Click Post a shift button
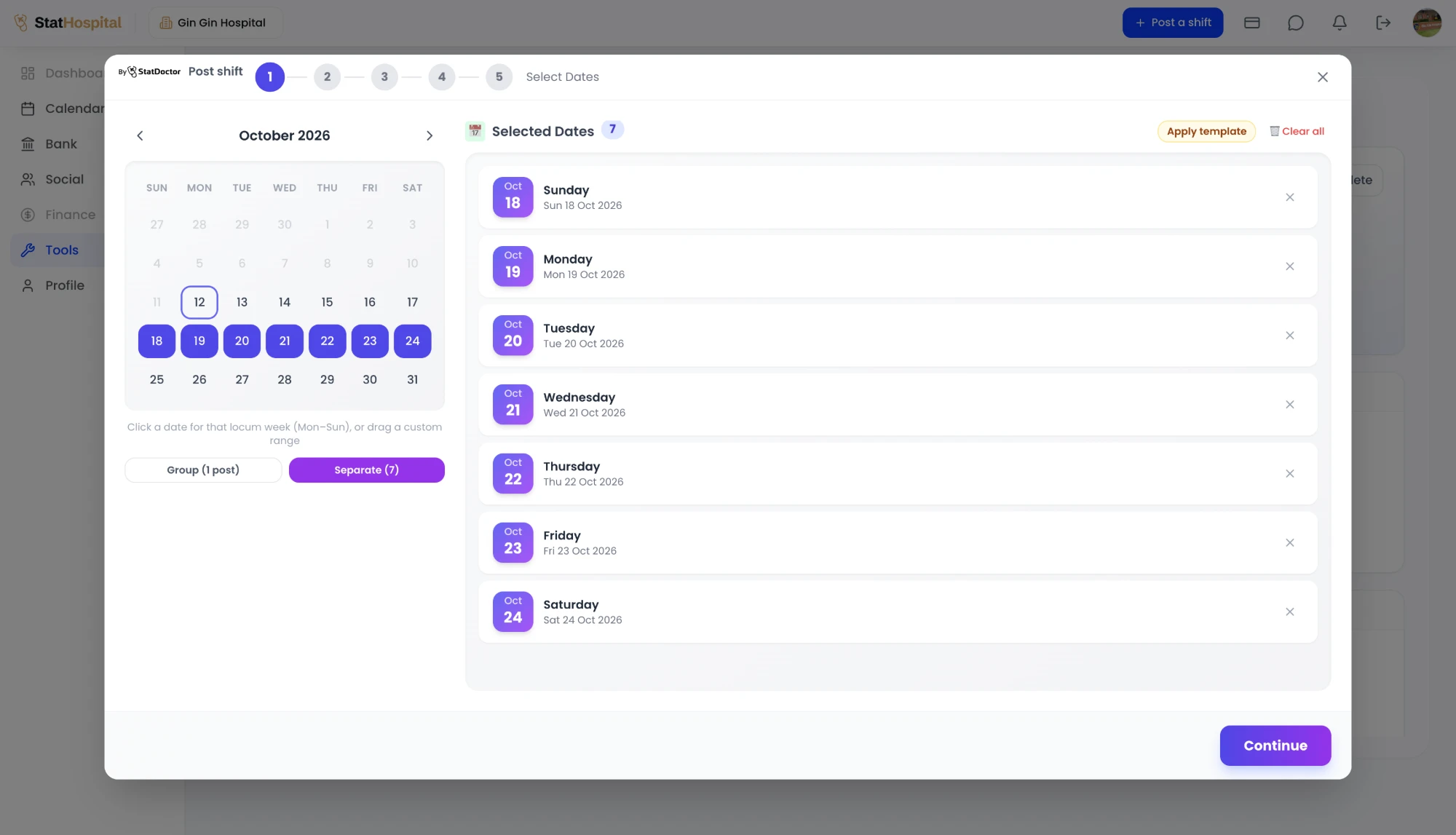Image resolution: width=1456 pixels, height=835 pixels. [x=1173, y=23]
